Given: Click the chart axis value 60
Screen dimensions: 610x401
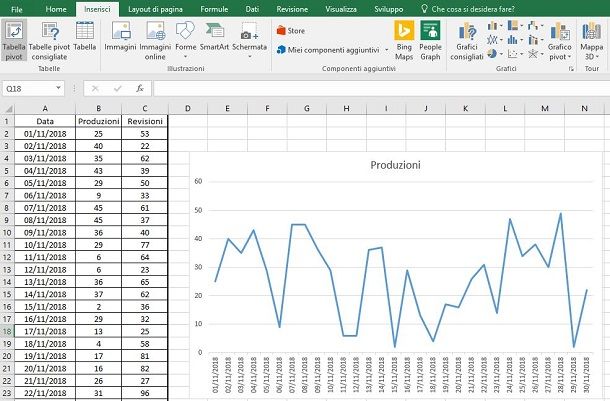Looking at the screenshot, I should (198, 181).
